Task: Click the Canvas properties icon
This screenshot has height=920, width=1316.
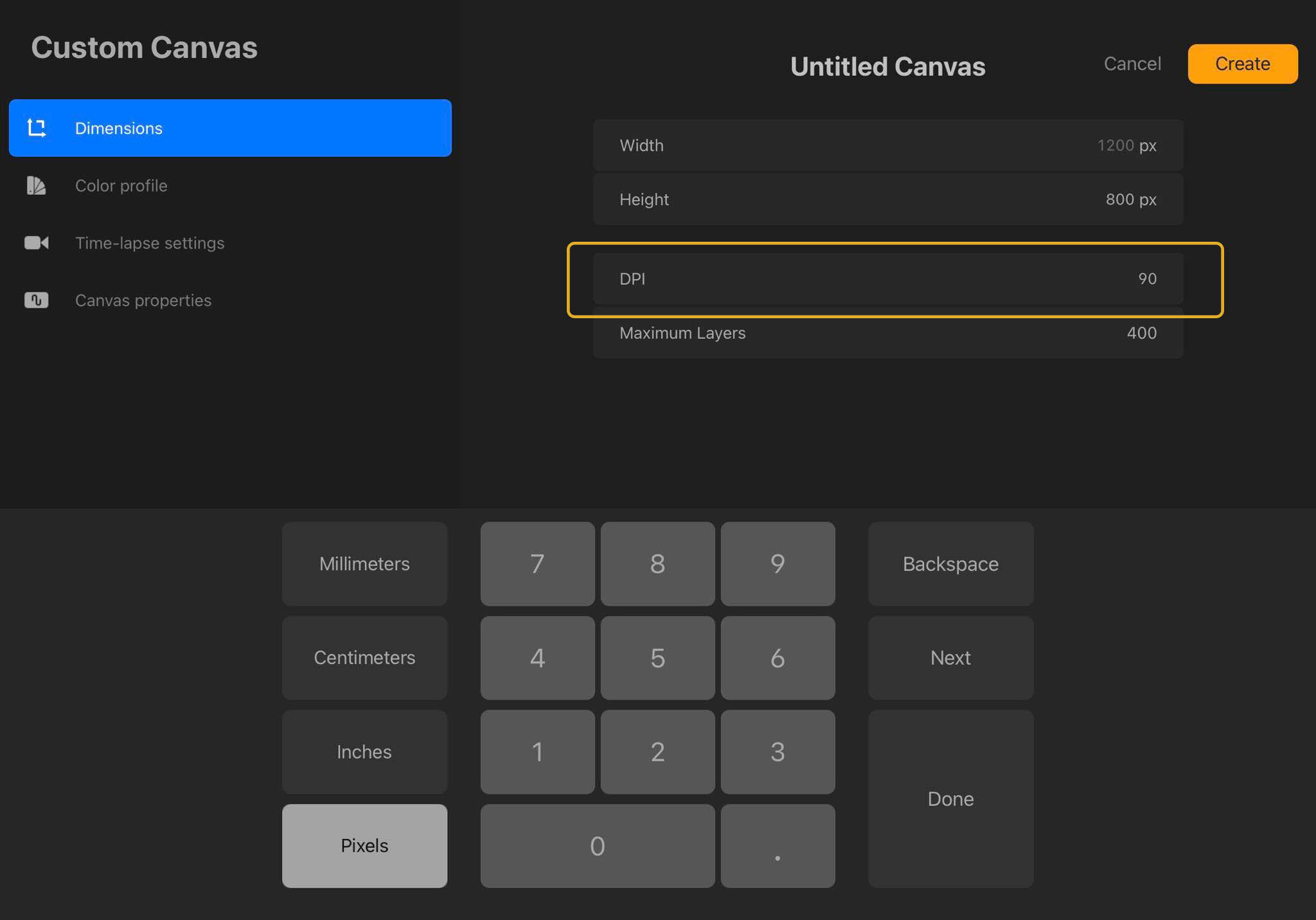Action: coord(37,300)
